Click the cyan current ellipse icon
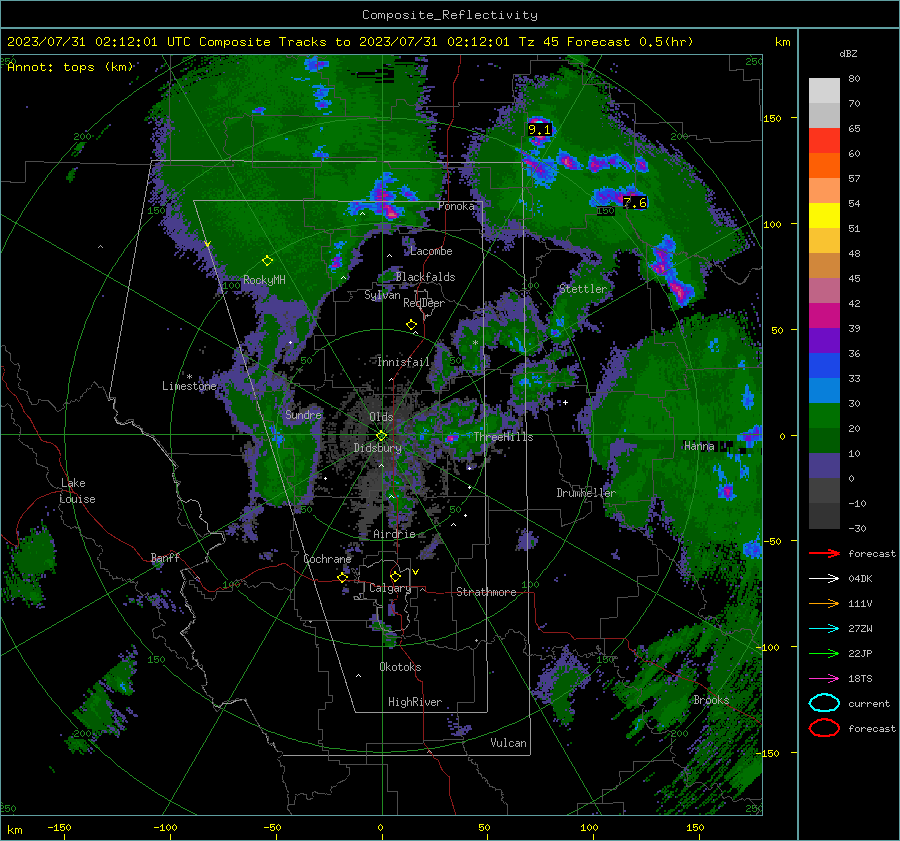This screenshot has height=841, width=900. pos(824,703)
